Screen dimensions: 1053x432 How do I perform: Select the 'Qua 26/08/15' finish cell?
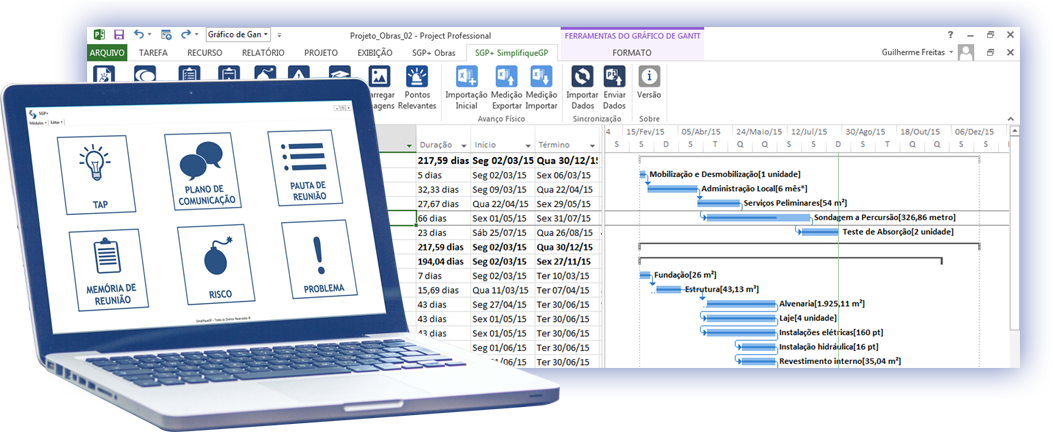coord(565,232)
